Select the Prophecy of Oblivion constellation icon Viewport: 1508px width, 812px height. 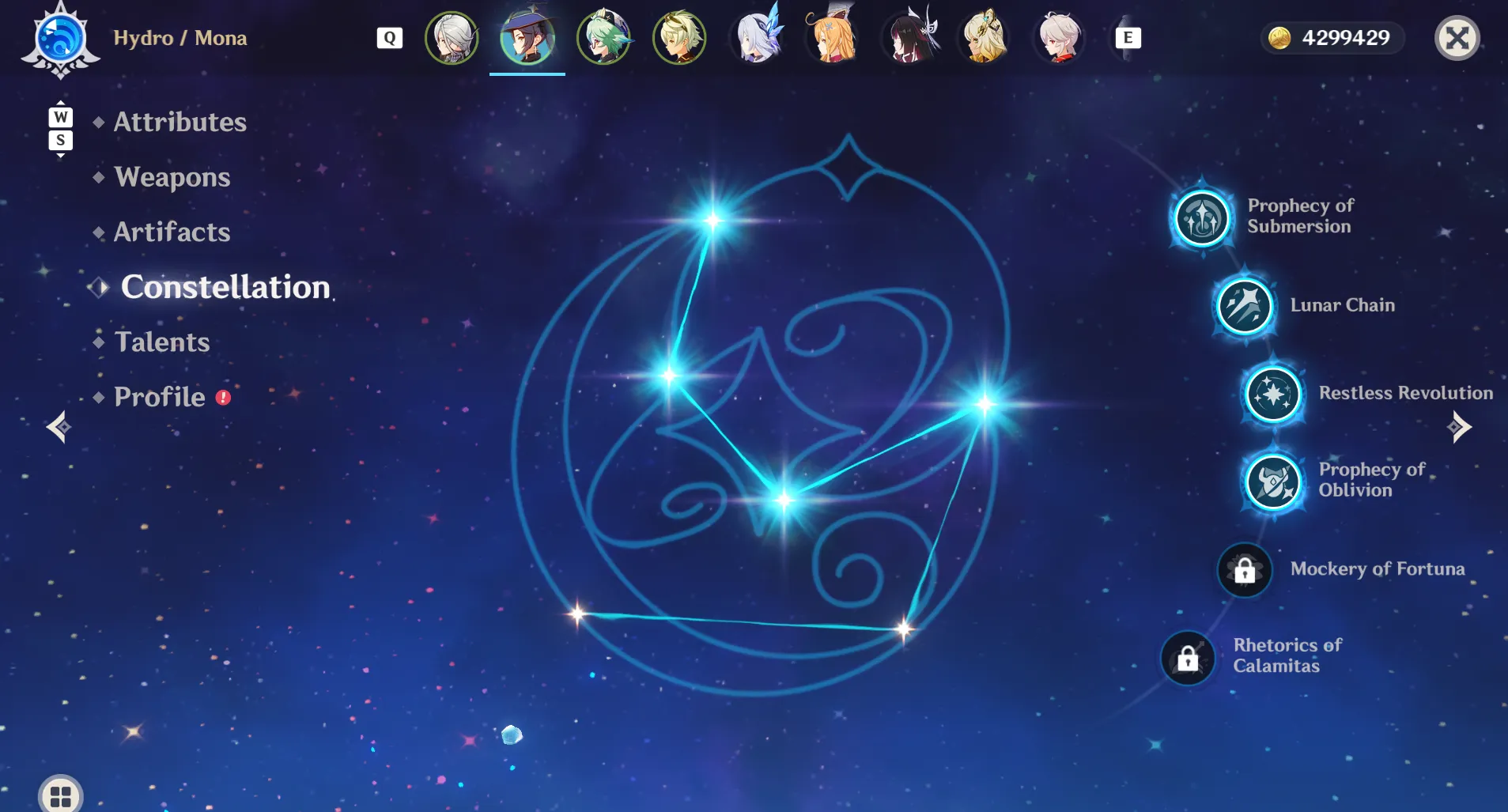(1273, 482)
